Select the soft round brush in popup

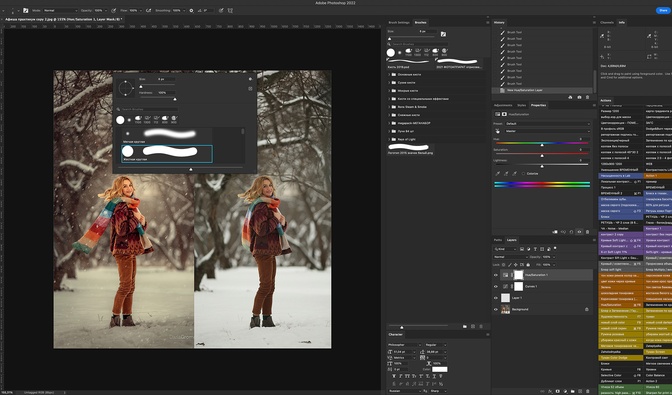167,135
